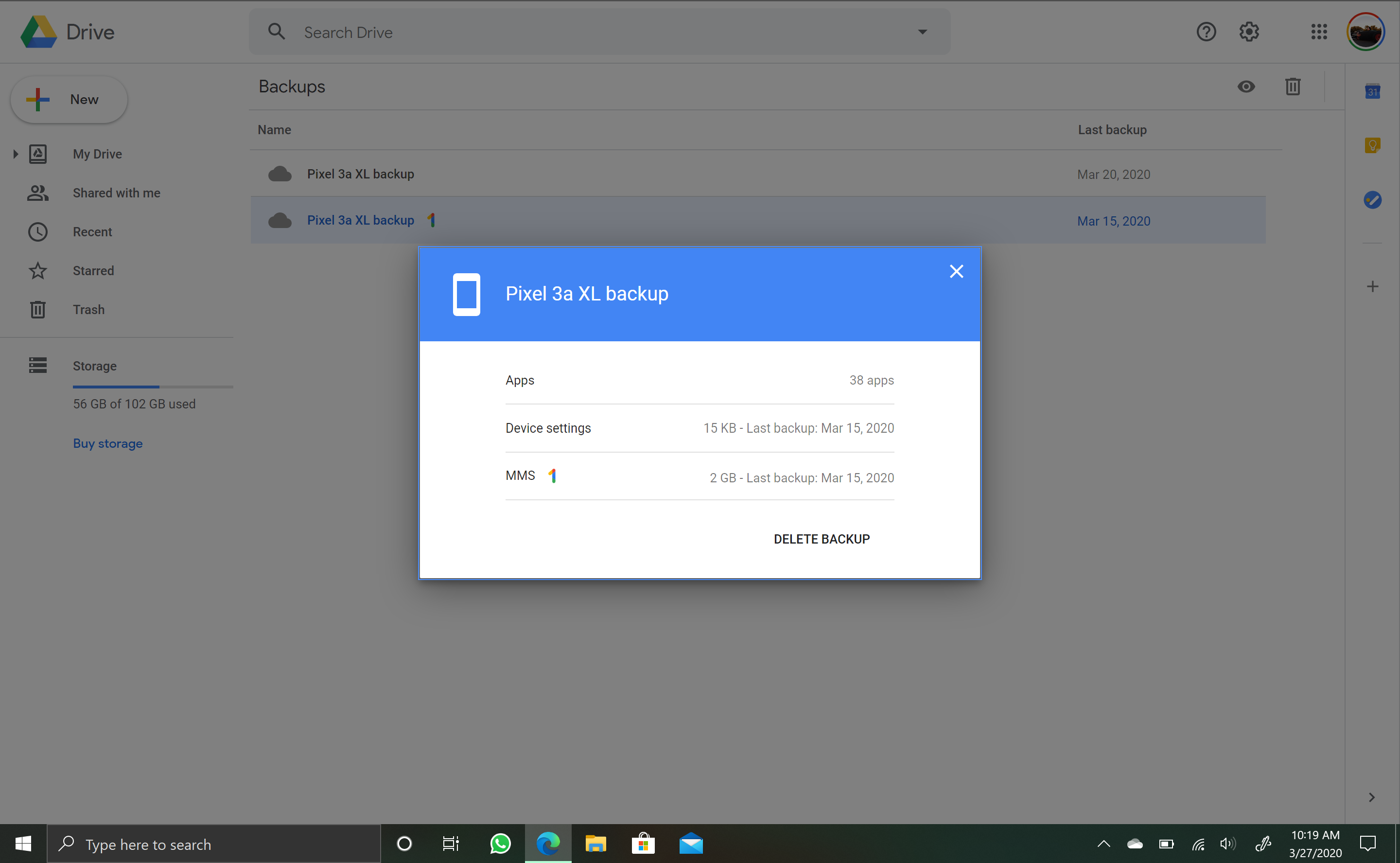
Task: Open Google Calendar side panel icon
Action: click(1372, 91)
